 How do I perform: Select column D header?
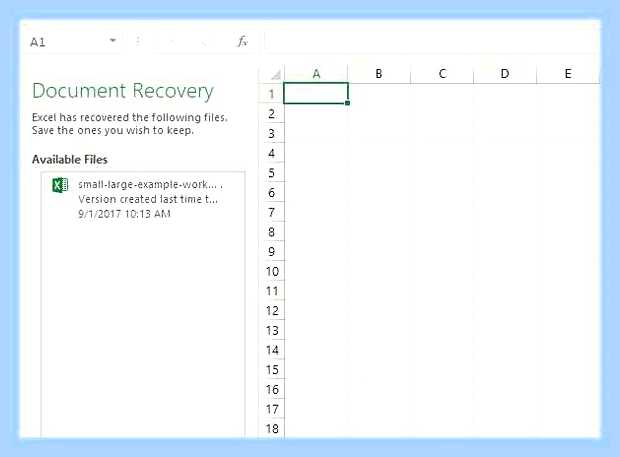coord(505,74)
